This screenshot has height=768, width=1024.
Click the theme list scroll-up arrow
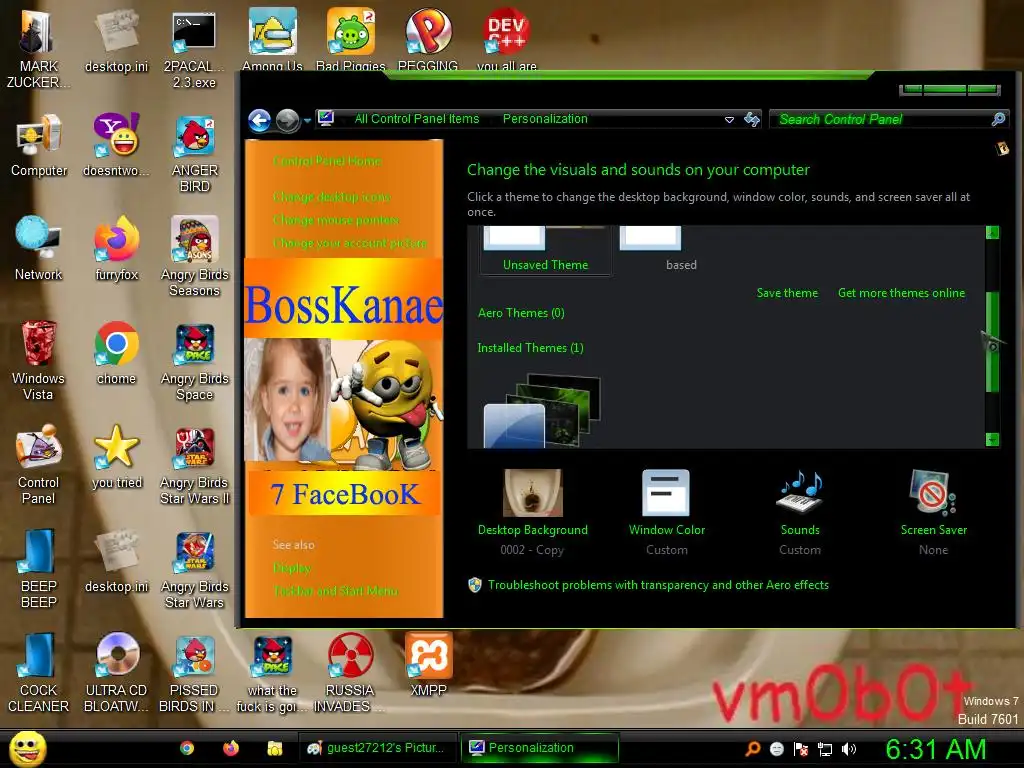point(993,232)
